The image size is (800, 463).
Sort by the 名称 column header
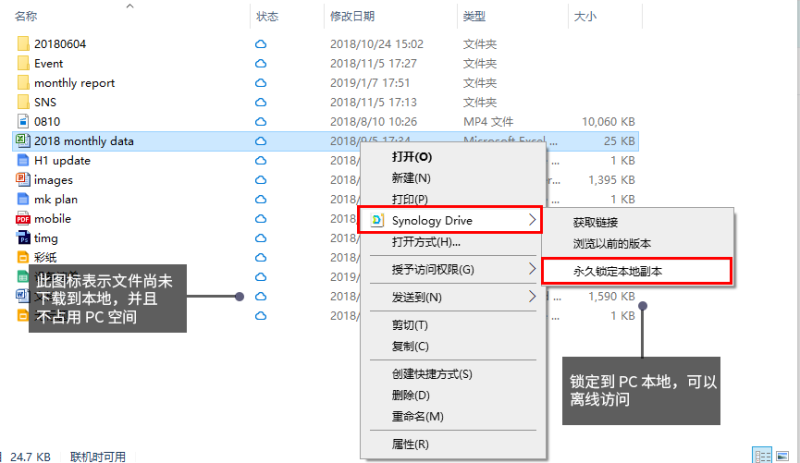(26, 16)
